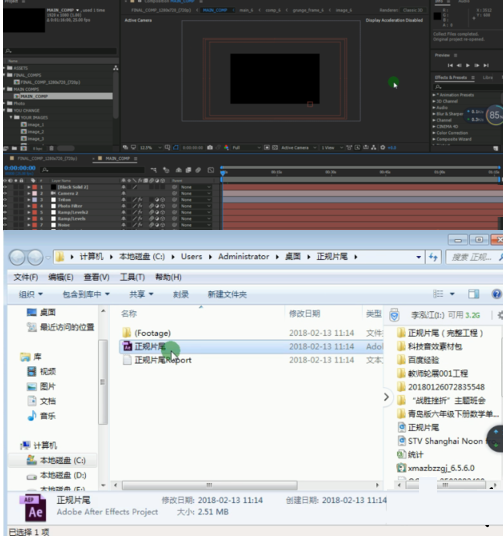Open the 工具(T) menu in Explorer
The height and width of the screenshot is (540, 503).
click(x=132, y=277)
